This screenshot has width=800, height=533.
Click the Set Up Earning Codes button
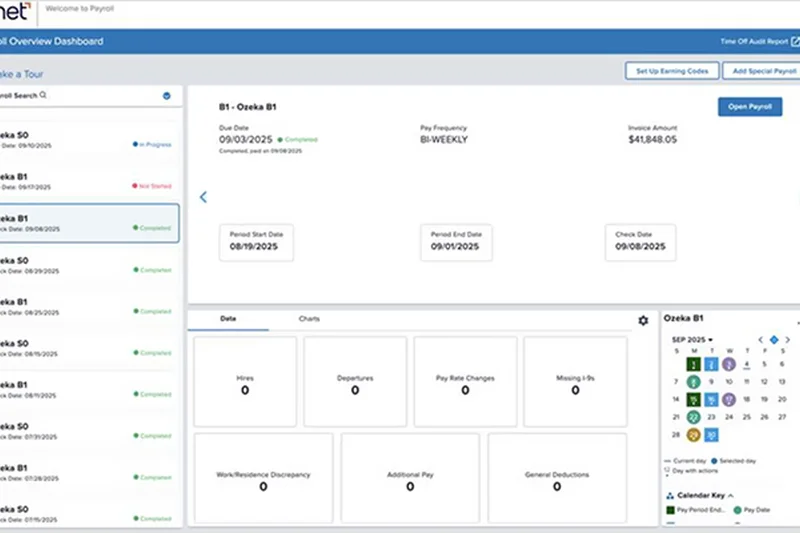point(672,71)
